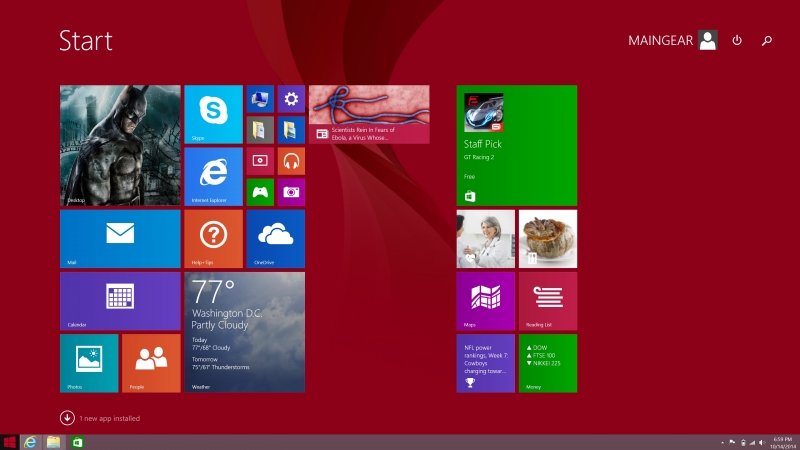800x450 pixels.
Task: Open the Mail tile
Action: coord(120,239)
